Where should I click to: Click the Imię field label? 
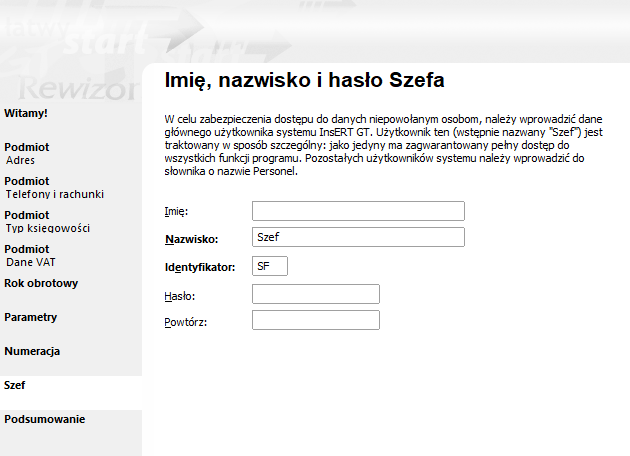pos(176,211)
